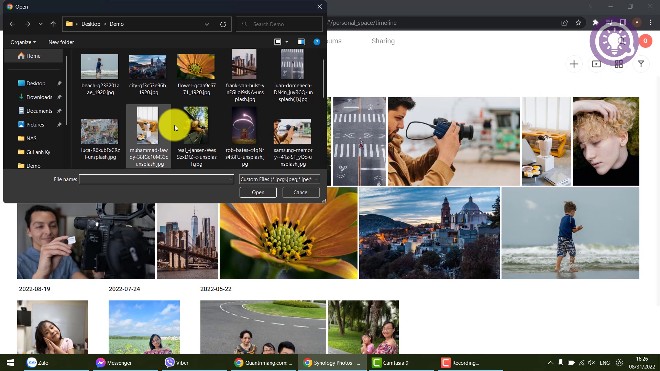Screen dimensions: 660x371
Task: Go up one folder level
Action: coord(53,24)
